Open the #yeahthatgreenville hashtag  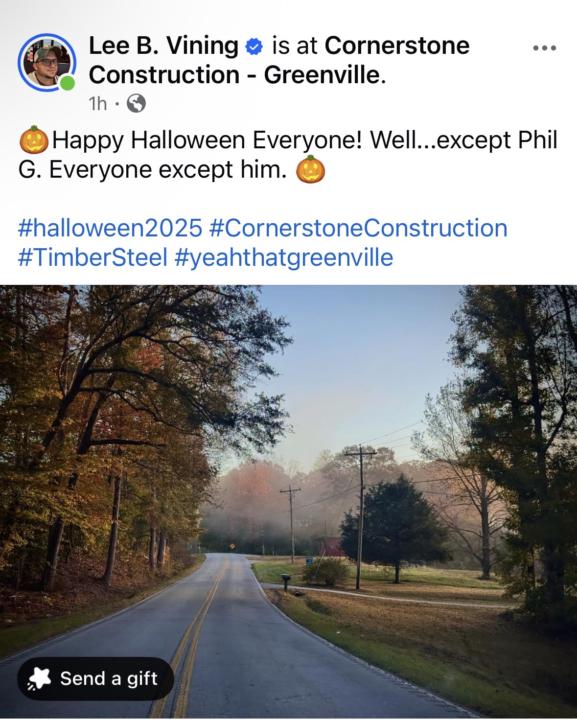tap(284, 258)
